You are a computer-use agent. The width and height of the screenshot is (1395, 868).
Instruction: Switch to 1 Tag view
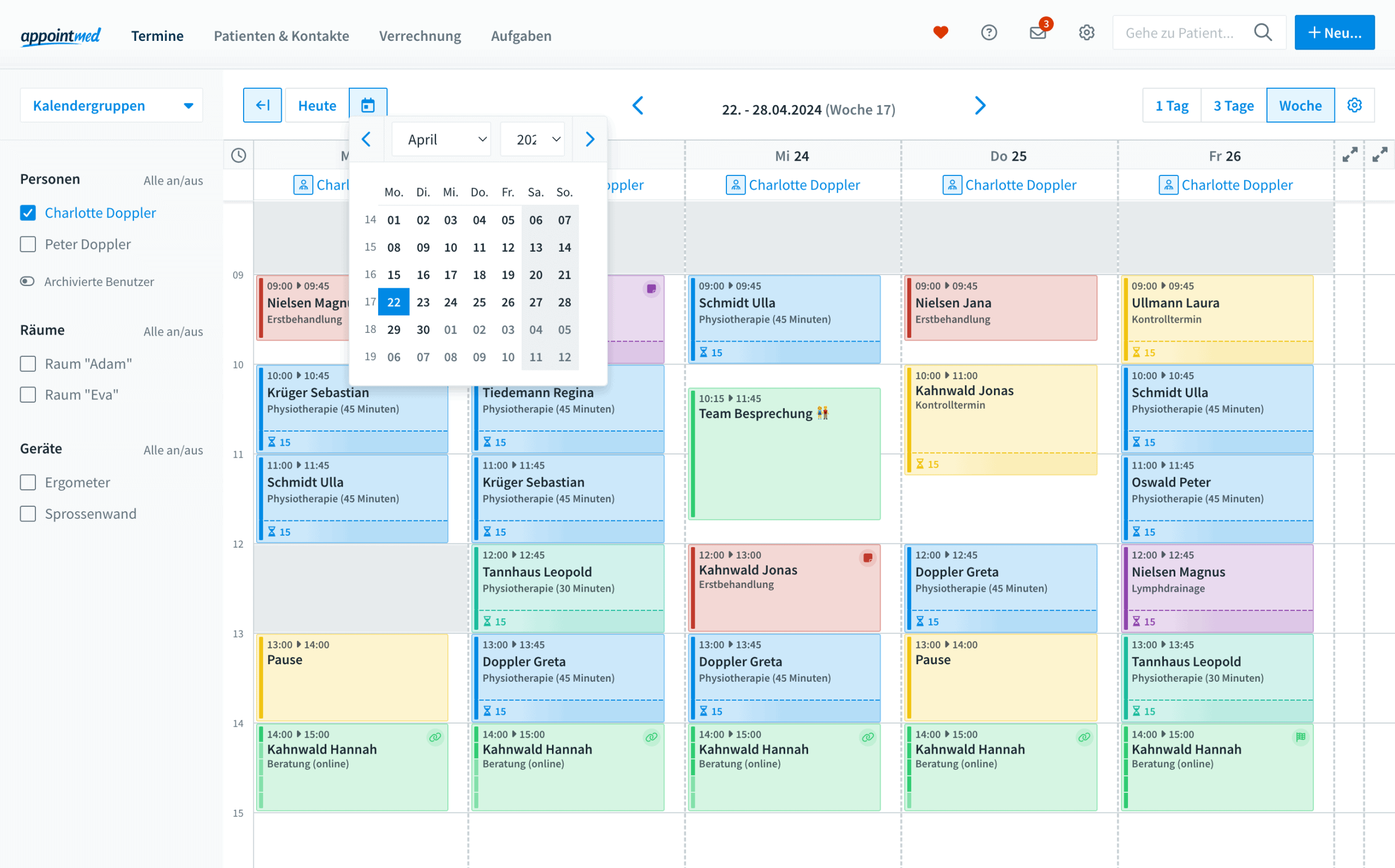point(1172,105)
